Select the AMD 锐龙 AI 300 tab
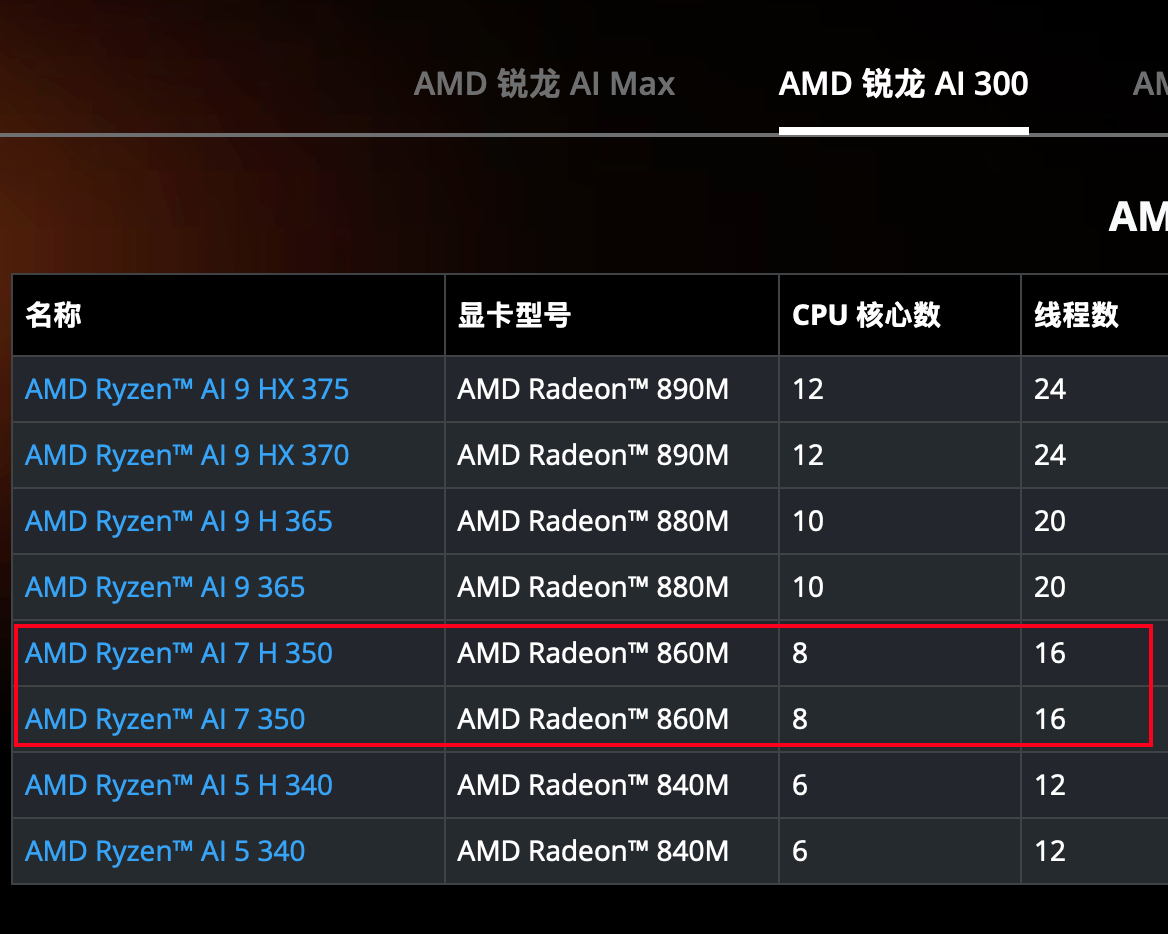1168x934 pixels. [x=903, y=84]
